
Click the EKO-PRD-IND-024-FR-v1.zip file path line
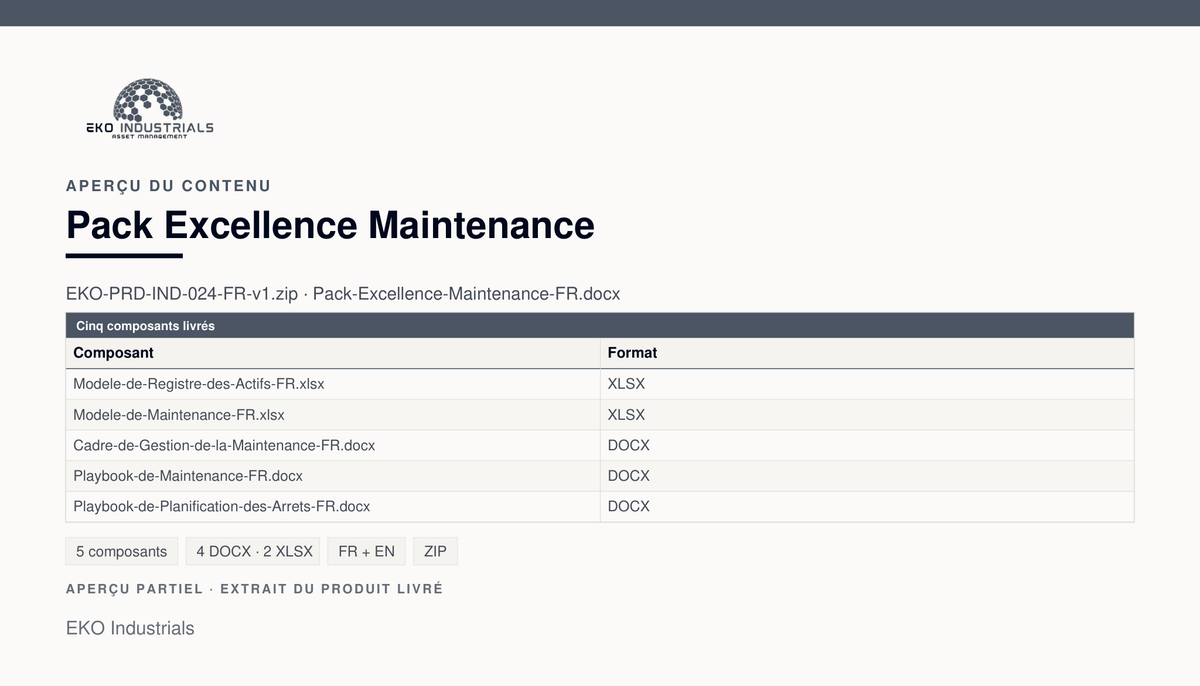pyautogui.click(x=343, y=294)
